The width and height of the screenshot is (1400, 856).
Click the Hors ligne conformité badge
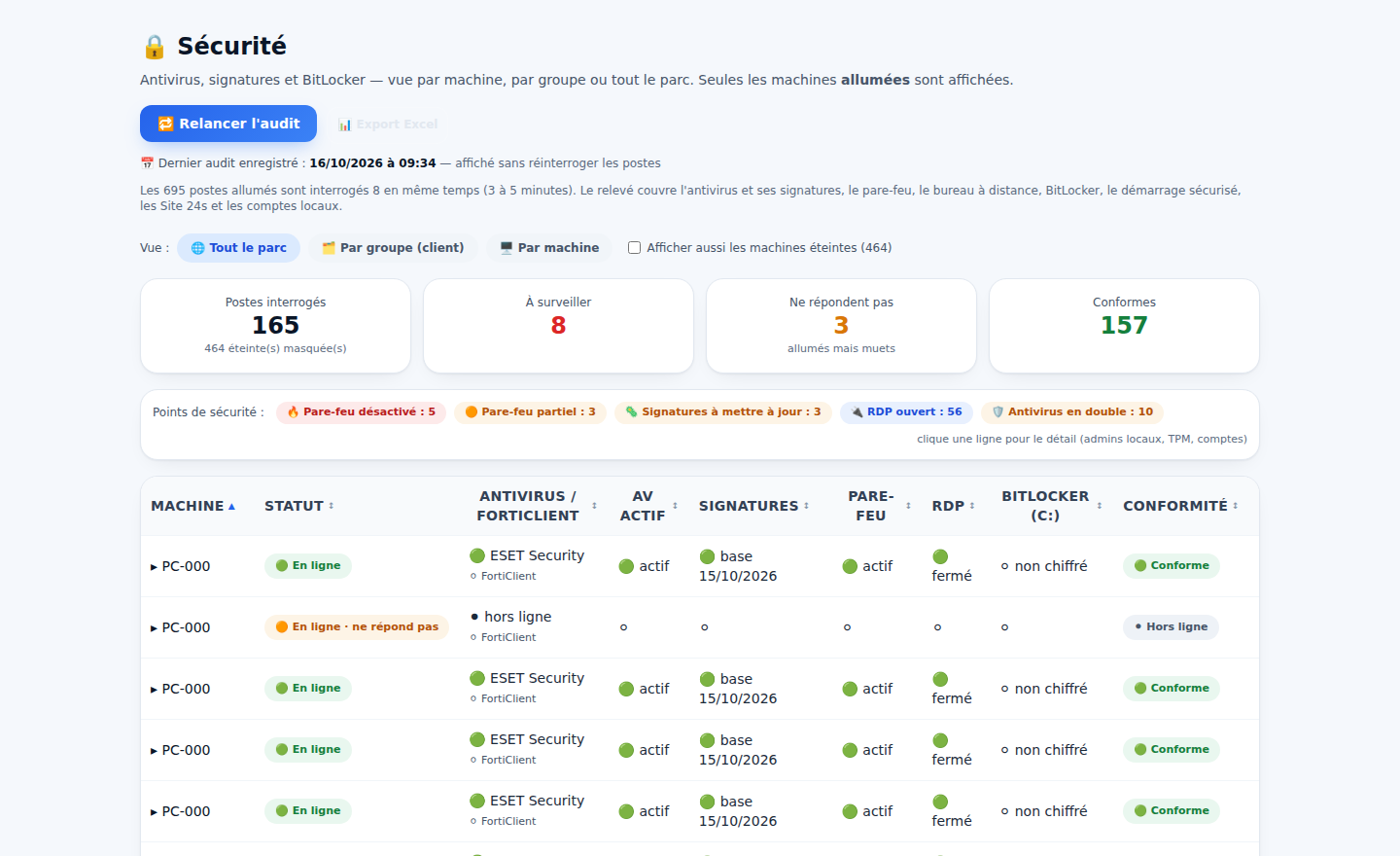pos(1171,627)
